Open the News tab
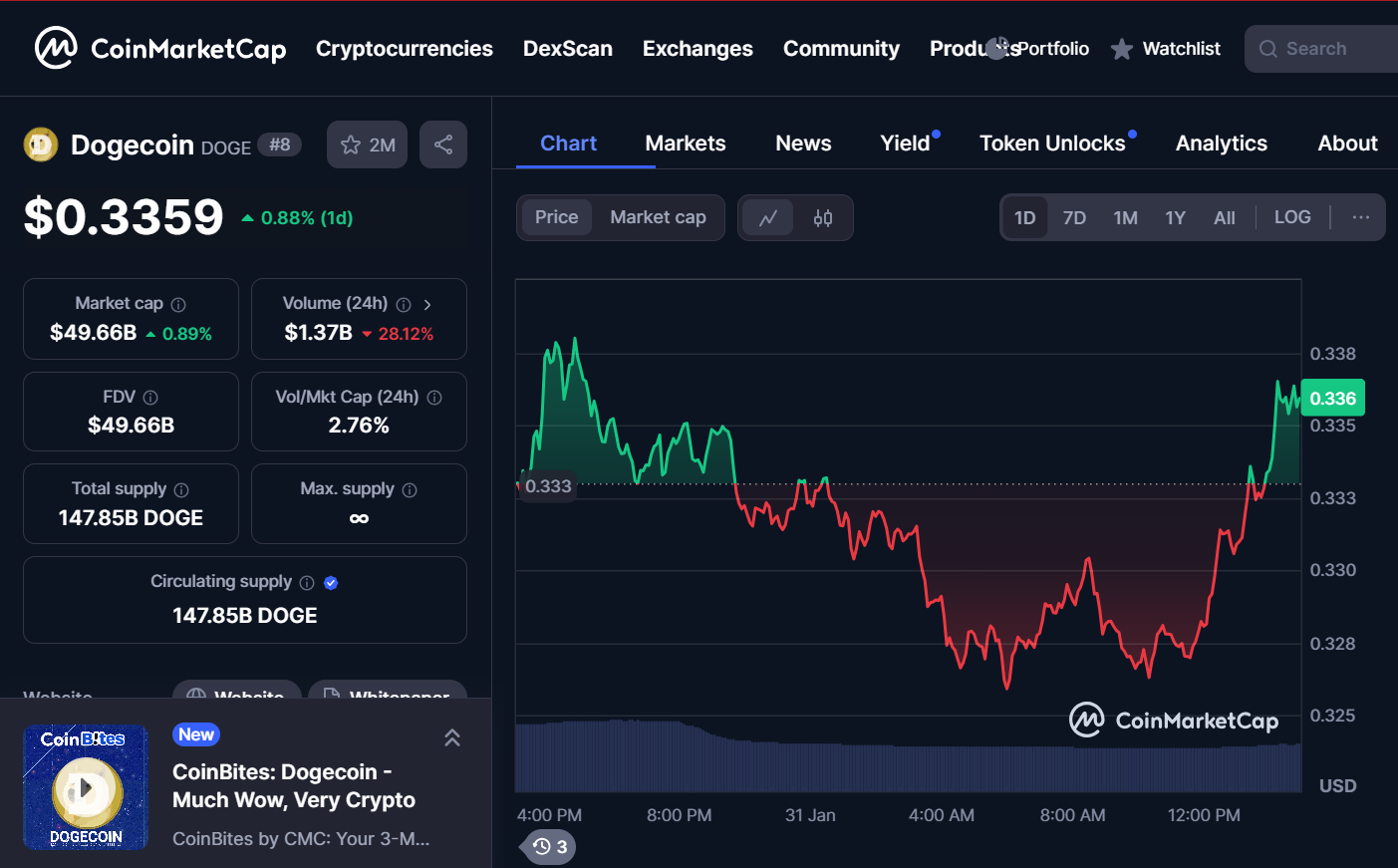The width and height of the screenshot is (1398, 868). [803, 144]
